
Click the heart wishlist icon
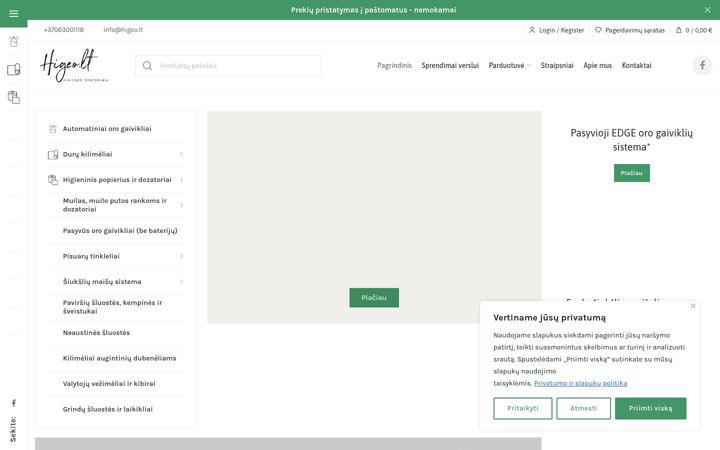[x=598, y=30]
